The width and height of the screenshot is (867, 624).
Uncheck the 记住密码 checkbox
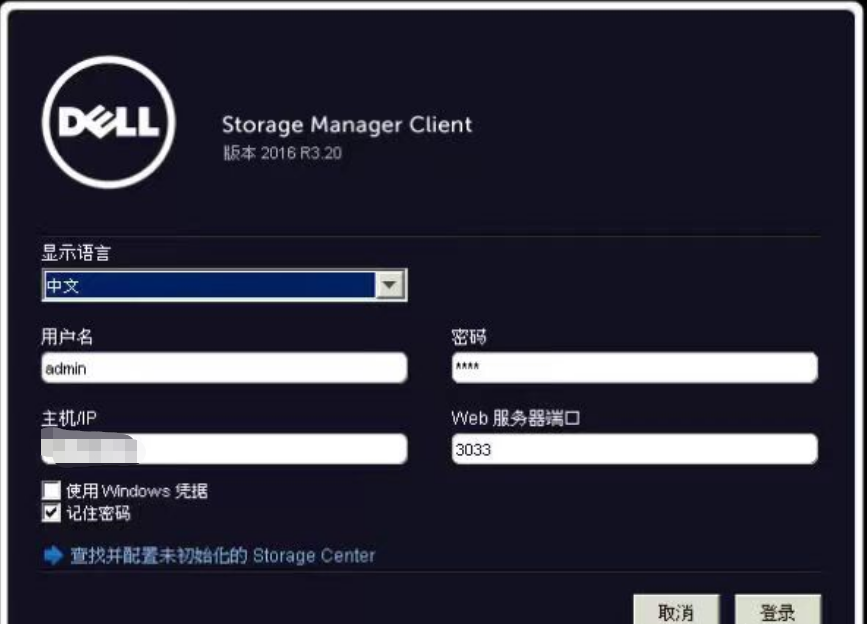coord(51,514)
